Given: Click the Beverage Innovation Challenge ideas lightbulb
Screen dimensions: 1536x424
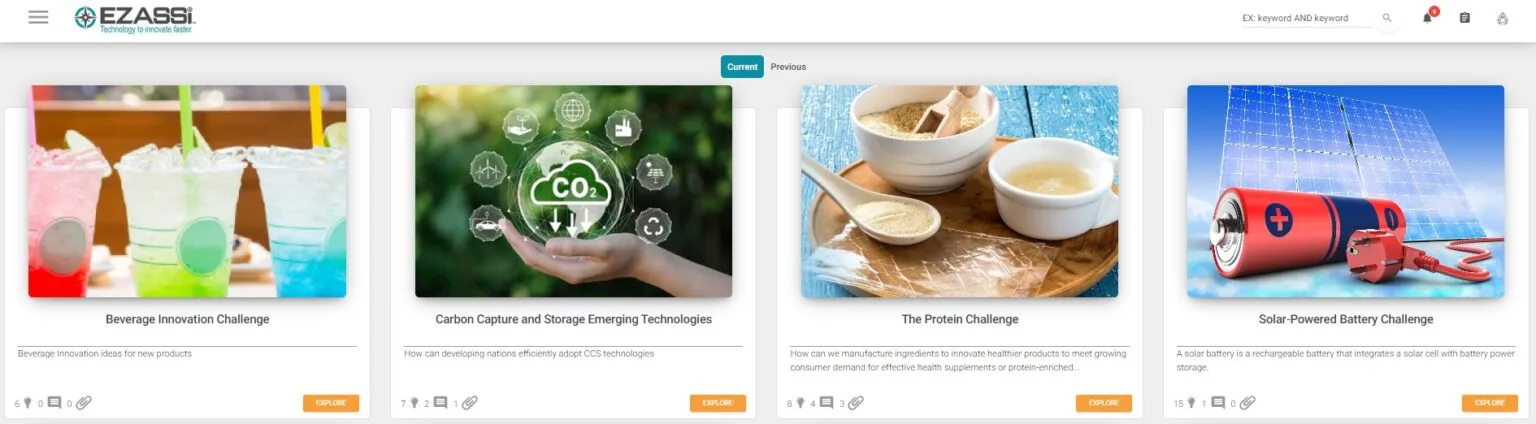Looking at the screenshot, I should 28,403.
